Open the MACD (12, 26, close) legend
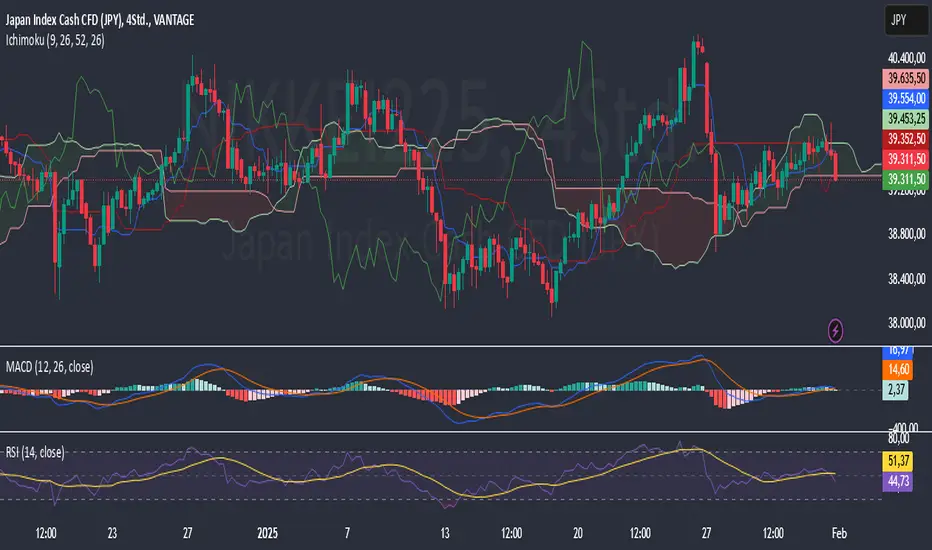Viewport: 932px width, 550px height. pyautogui.click(x=49, y=367)
